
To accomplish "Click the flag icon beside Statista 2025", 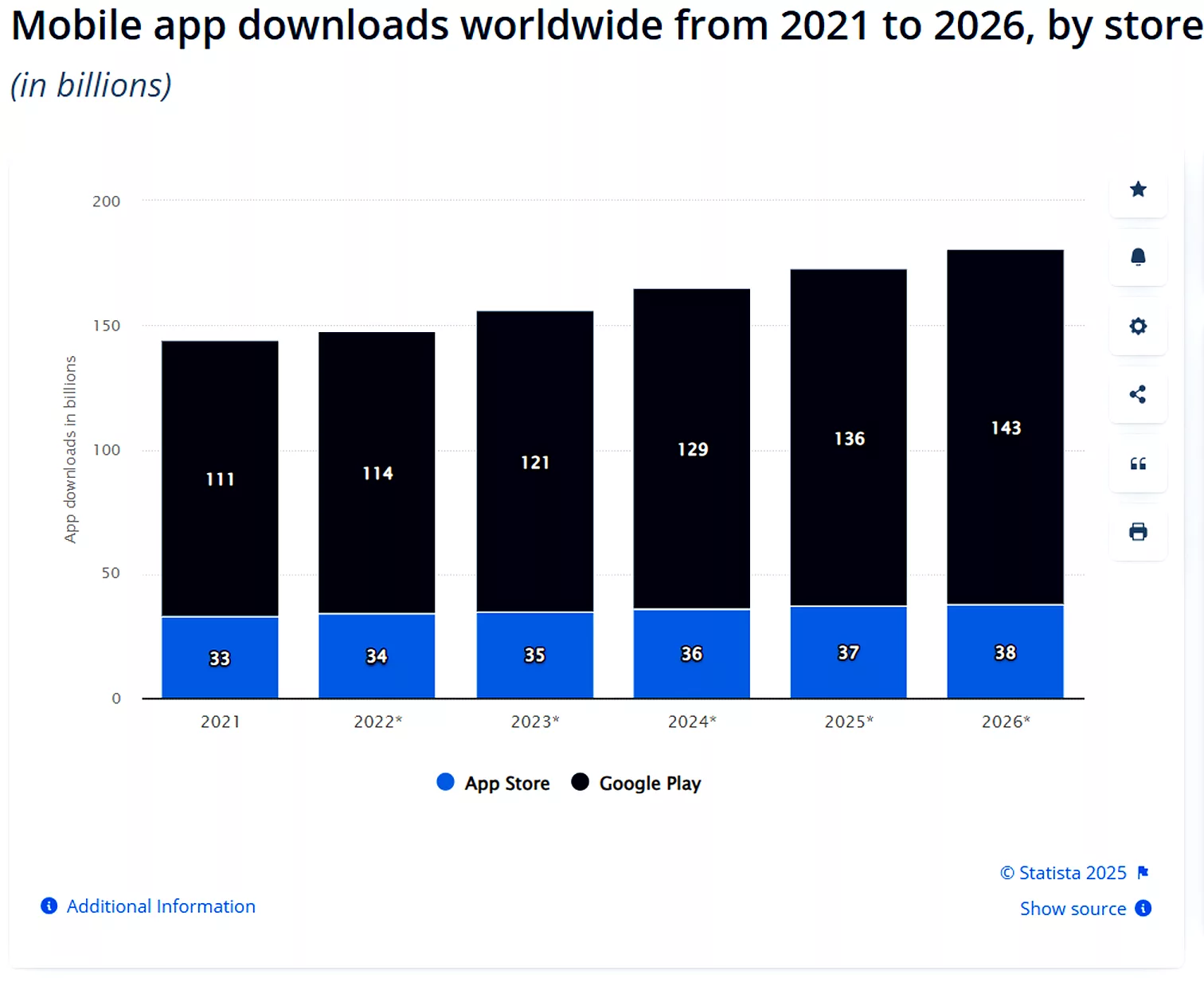I will point(1143,872).
